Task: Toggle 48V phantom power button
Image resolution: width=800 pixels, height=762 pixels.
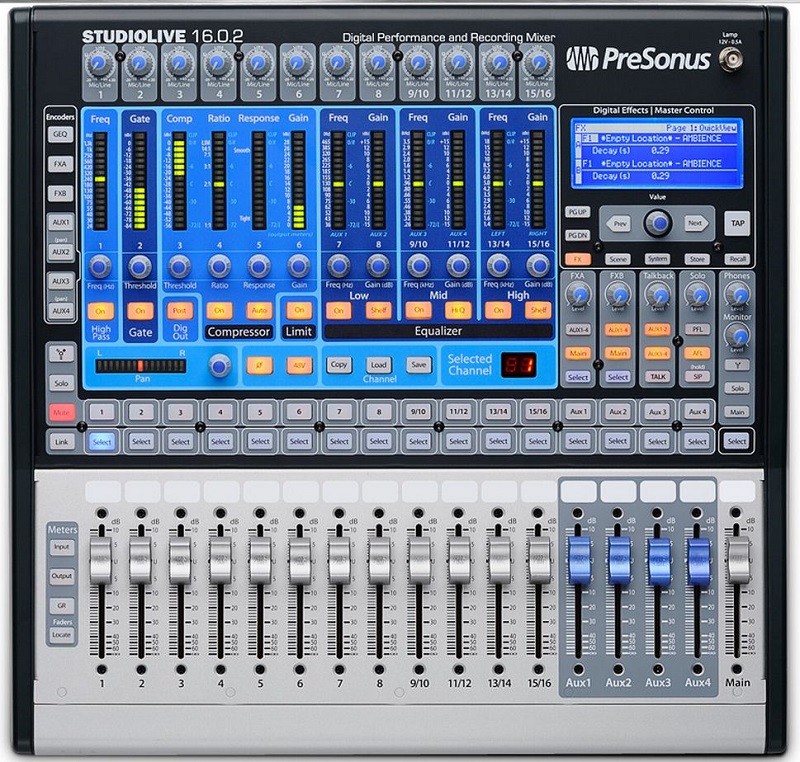Action: [298, 366]
